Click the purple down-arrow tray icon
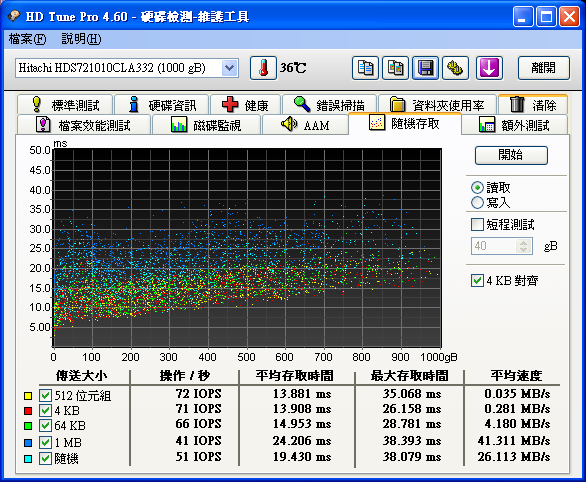586x482 pixels. point(489,68)
